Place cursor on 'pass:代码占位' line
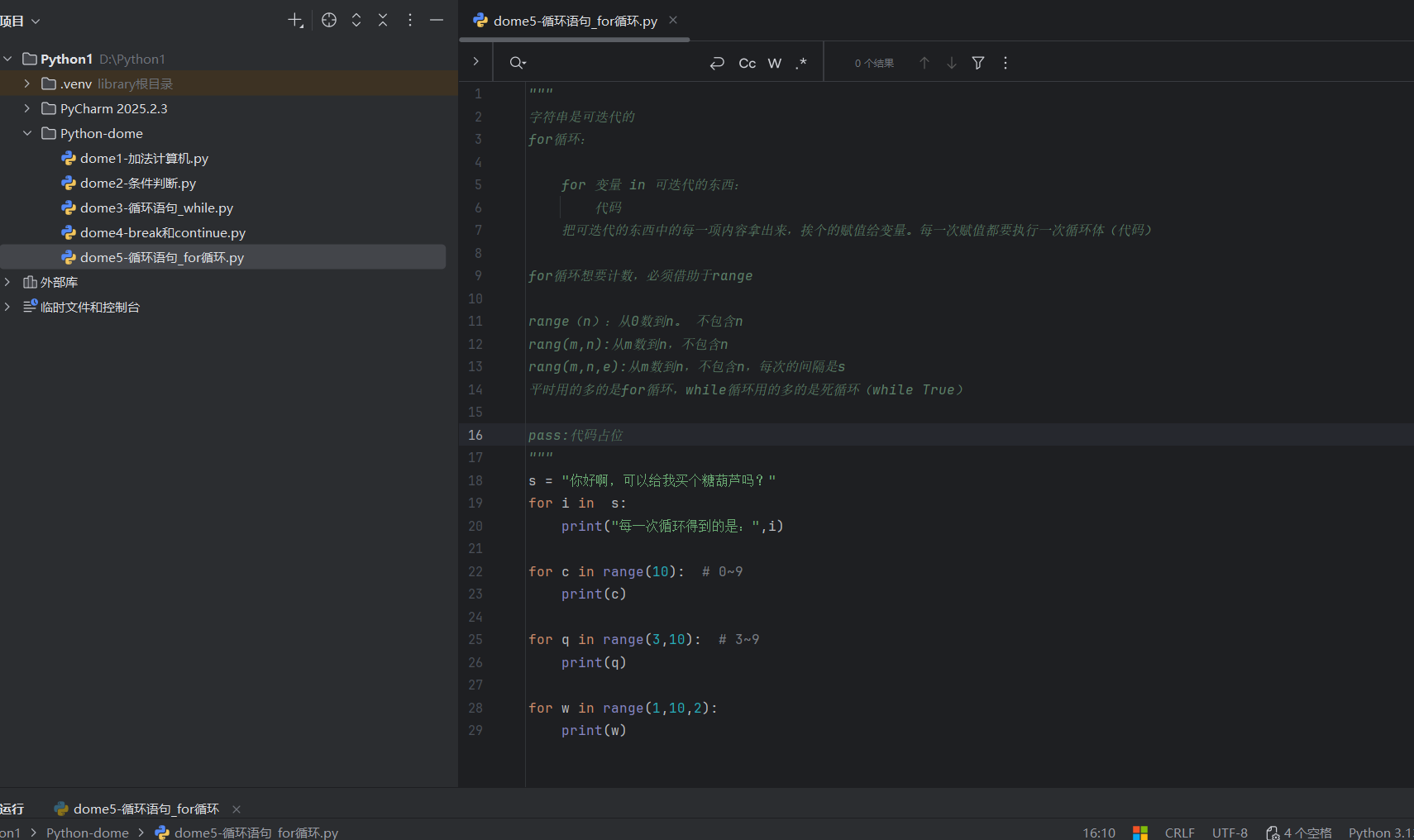 pos(576,435)
